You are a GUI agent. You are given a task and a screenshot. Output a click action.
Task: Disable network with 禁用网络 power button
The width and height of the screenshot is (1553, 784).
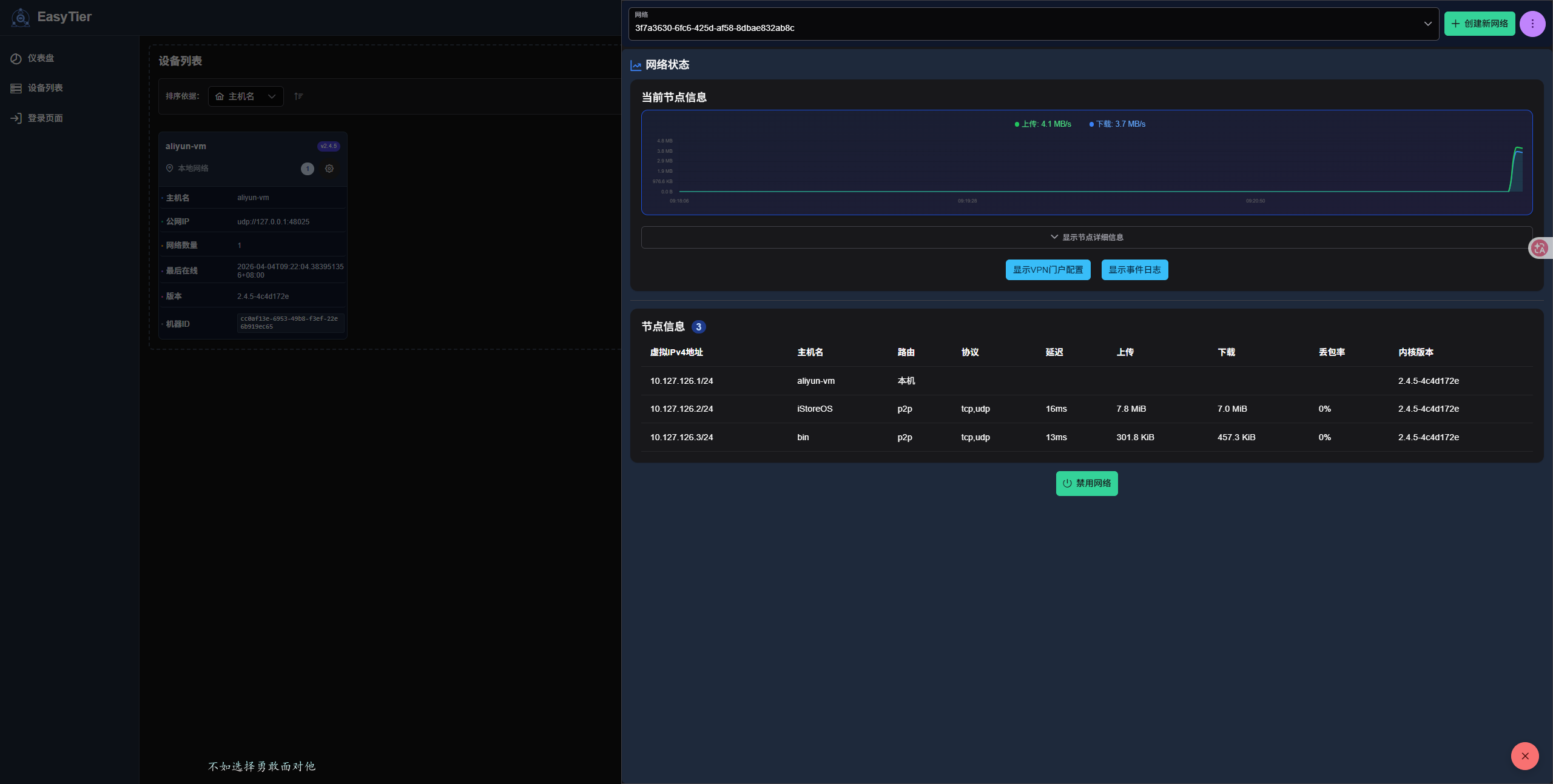click(1086, 483)
